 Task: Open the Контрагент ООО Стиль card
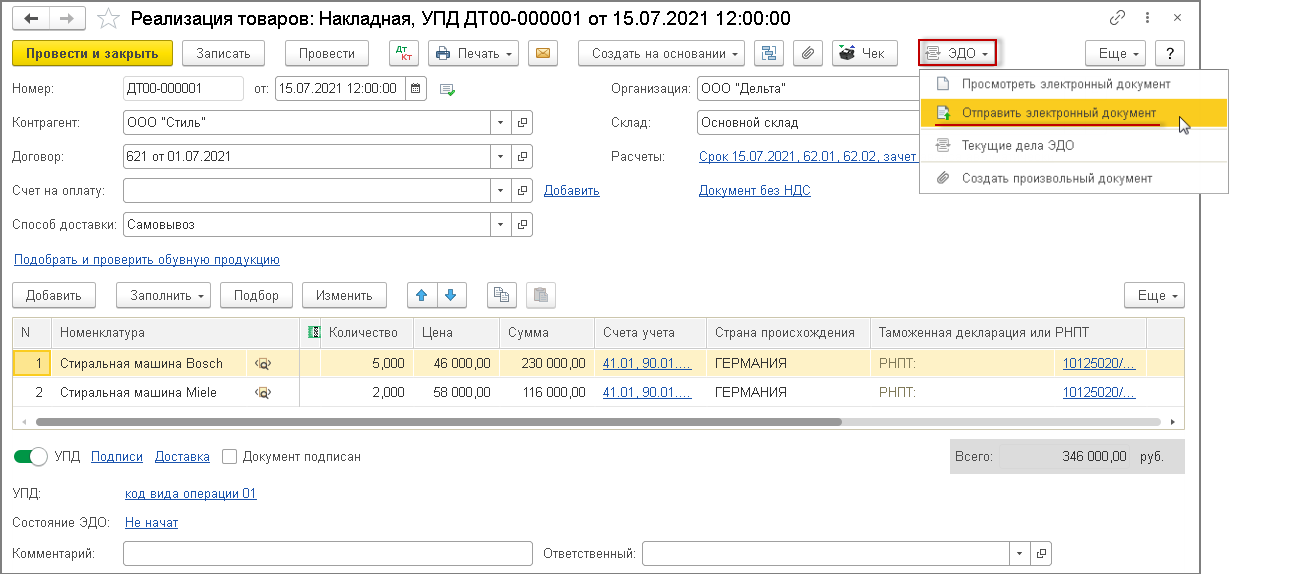coord(523,123)
